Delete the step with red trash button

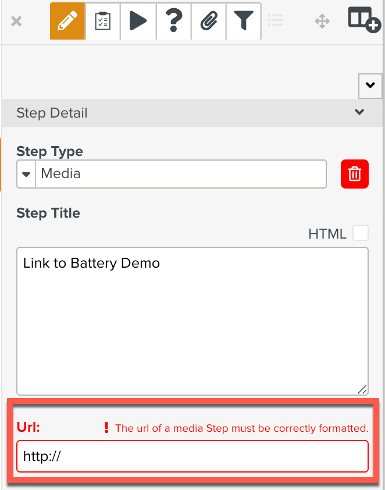point(355,174)
